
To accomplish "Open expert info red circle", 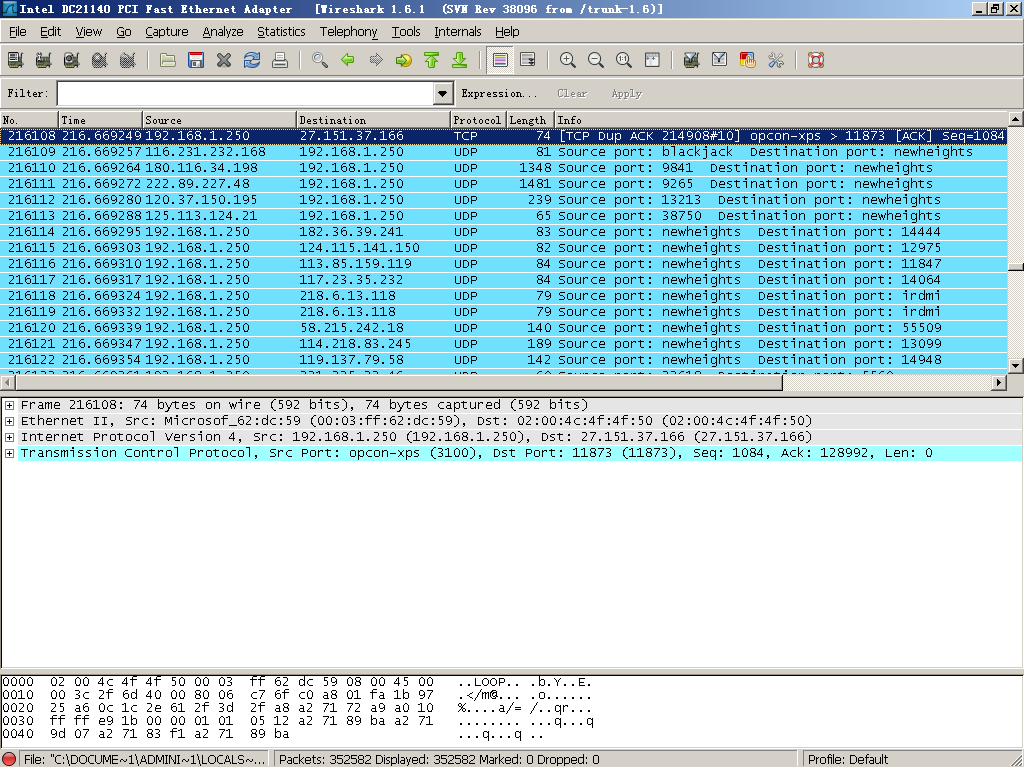I will coord(10,760).
